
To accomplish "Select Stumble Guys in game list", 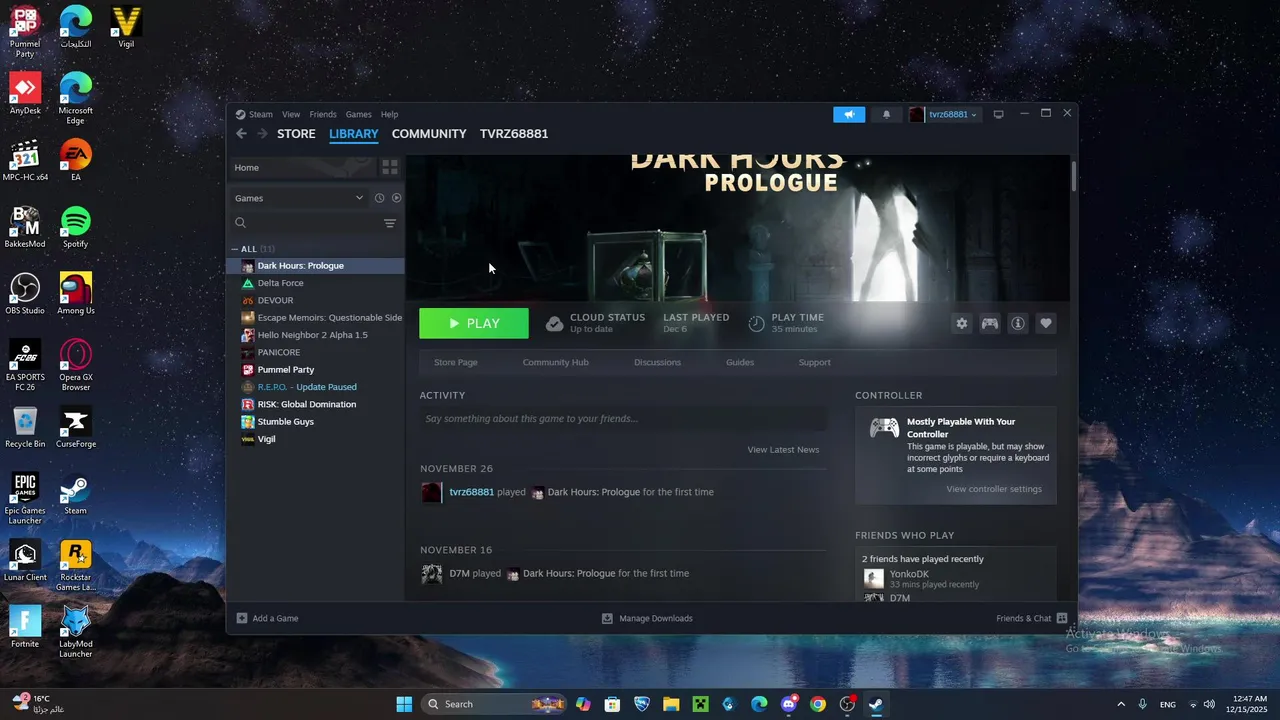I will pyautogui.click(x=316, y=422).
